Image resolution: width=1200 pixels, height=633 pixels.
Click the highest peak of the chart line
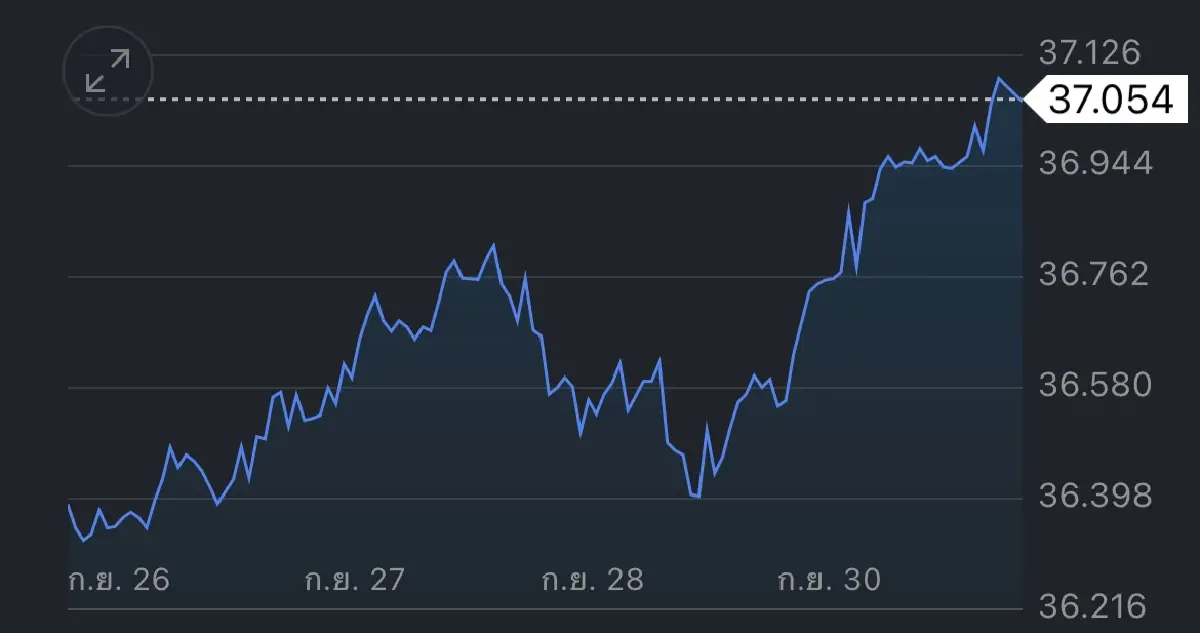click(x=998, y=78)
